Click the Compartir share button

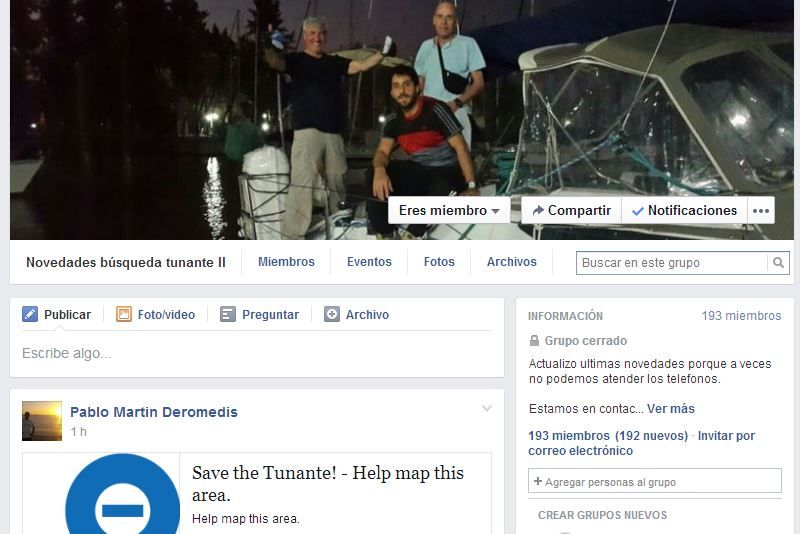click(x=571, y=210)
